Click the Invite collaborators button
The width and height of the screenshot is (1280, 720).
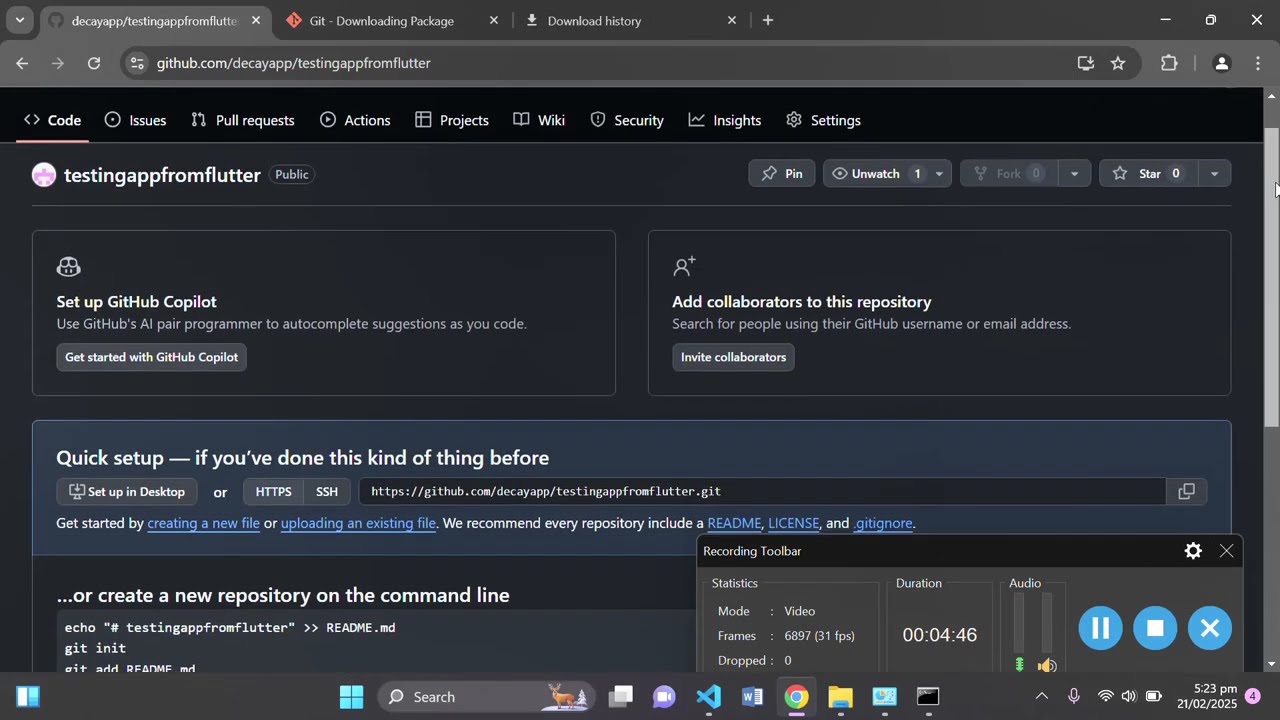pos(733,357)
